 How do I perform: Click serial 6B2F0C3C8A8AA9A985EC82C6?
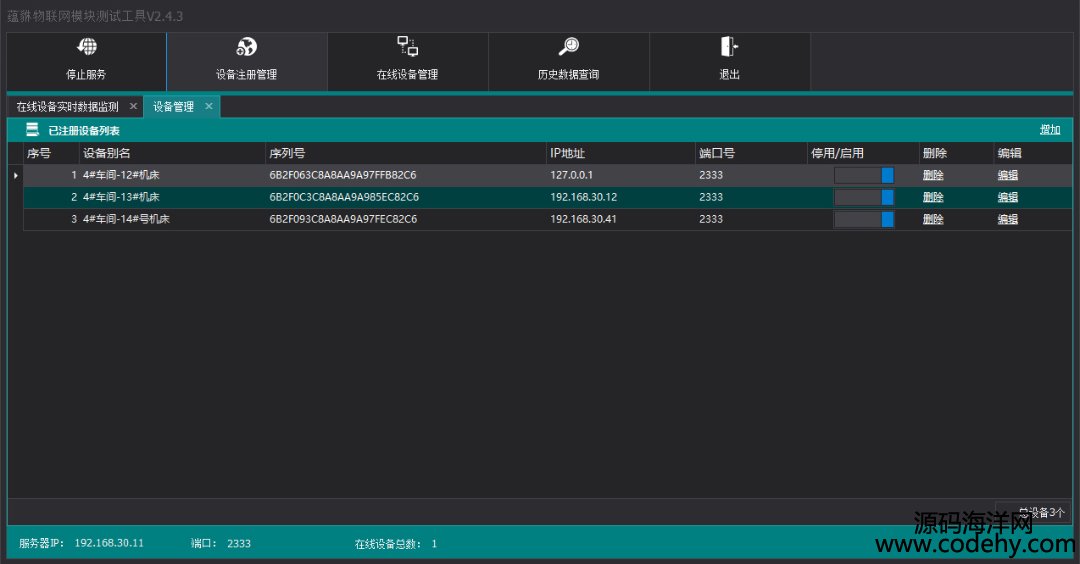pyautogui.click(x=344, y=197)
